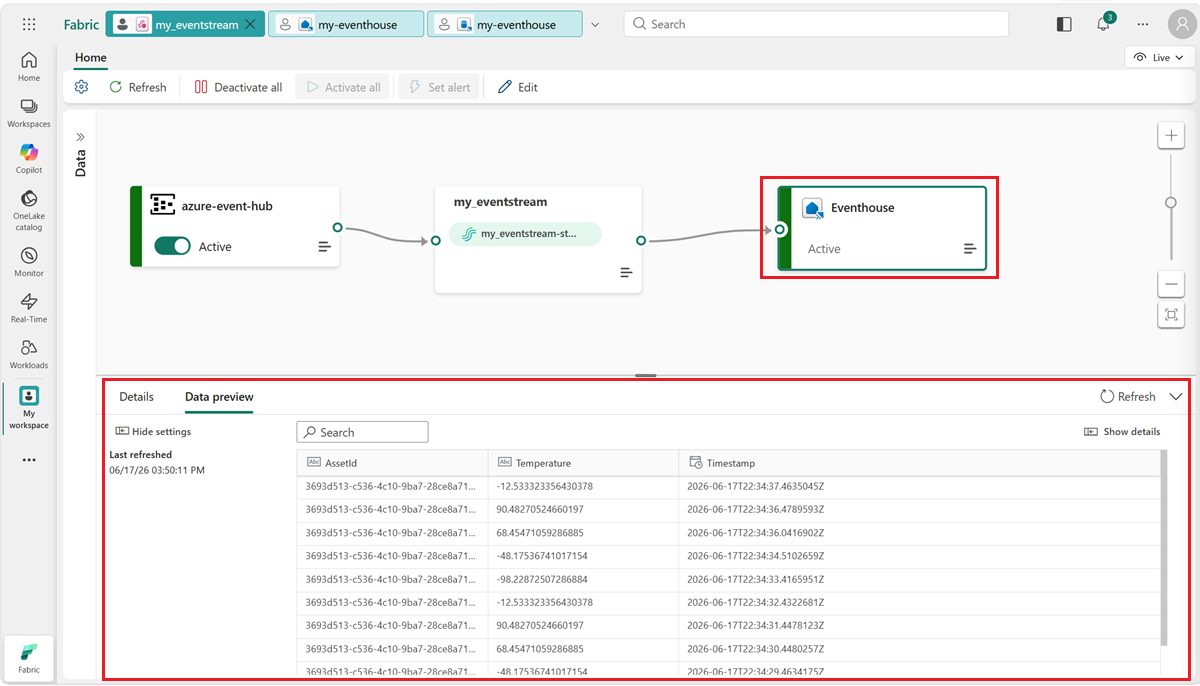Open my_eventstream node menu icon
Screen dimensions: 1200x686
[x=626, y=272]
